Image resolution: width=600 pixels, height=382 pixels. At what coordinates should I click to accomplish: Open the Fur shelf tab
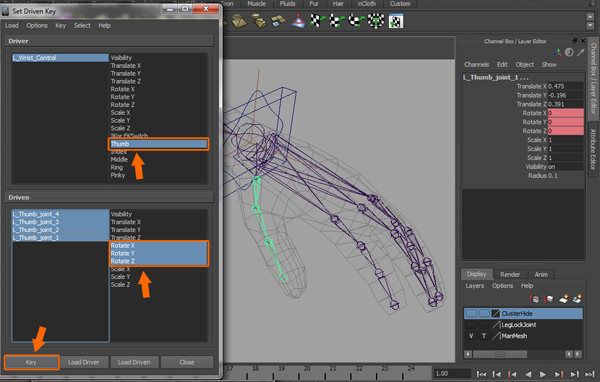(x=314, y=4)
